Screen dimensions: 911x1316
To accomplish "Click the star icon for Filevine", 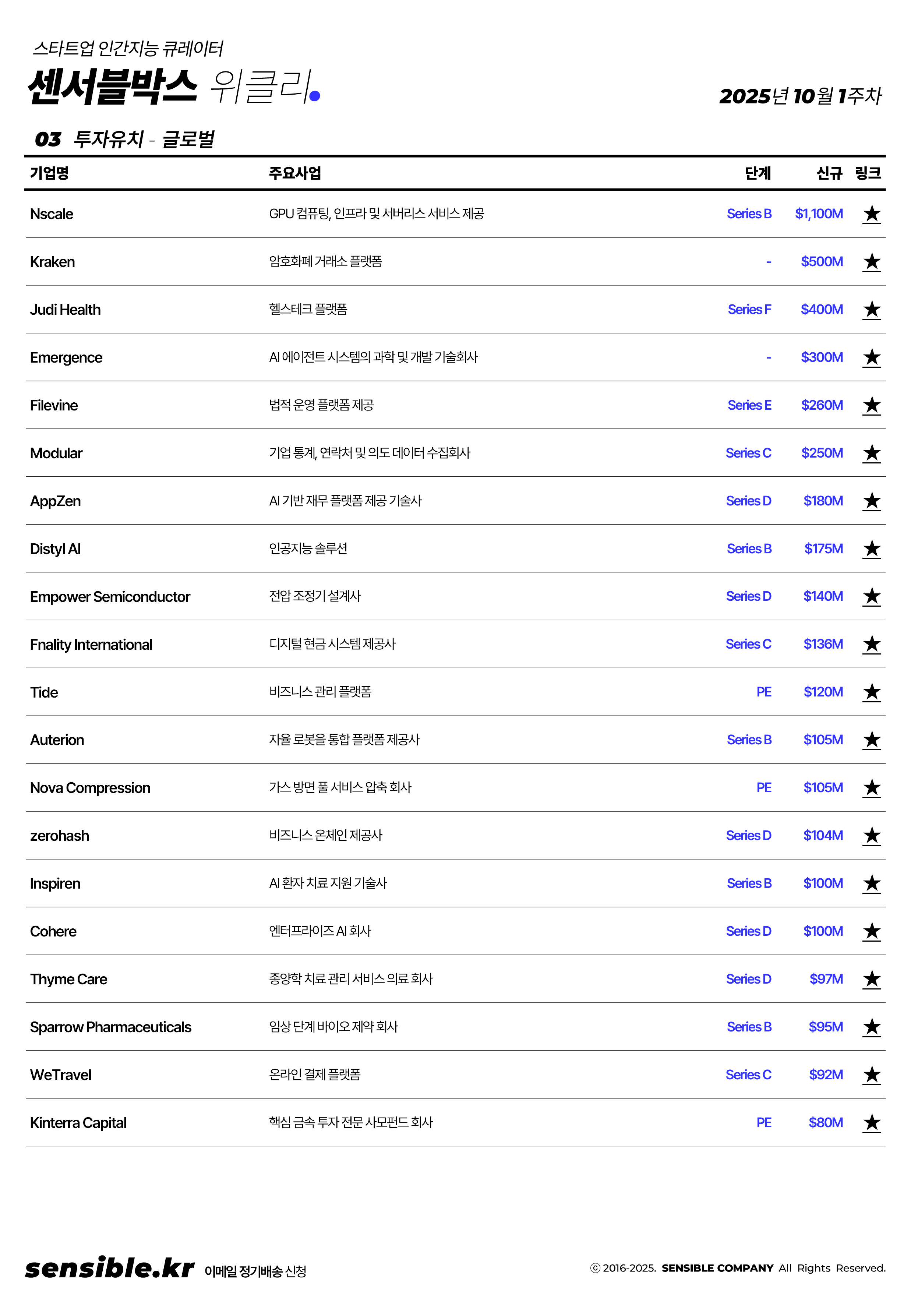I will 871,406.
